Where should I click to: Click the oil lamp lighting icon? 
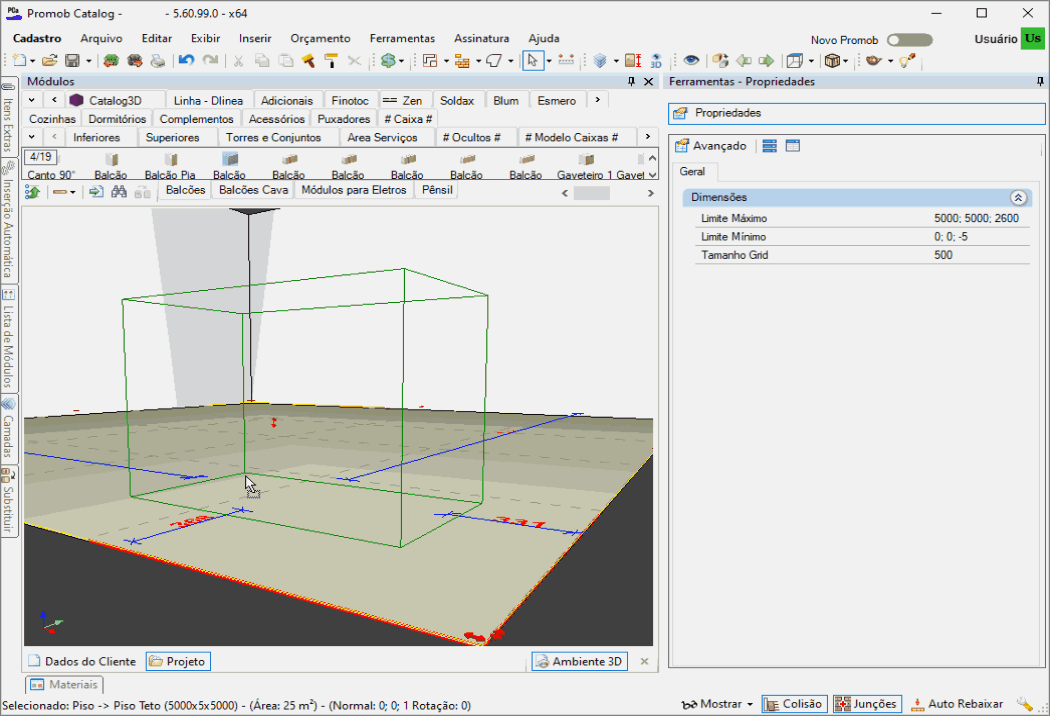[874, 61]
